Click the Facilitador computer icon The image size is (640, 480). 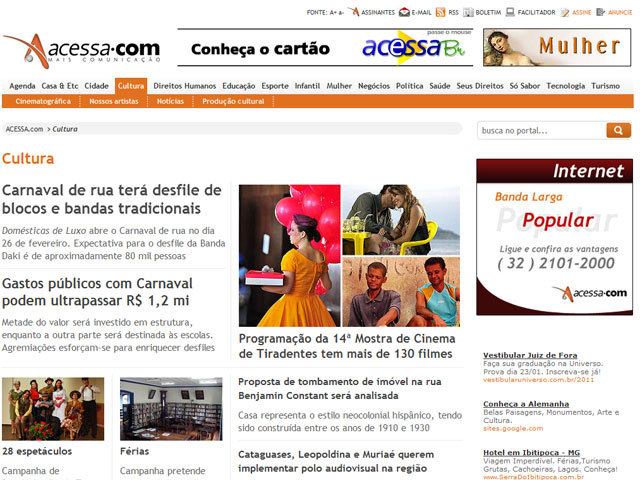[x=511, y=13]
